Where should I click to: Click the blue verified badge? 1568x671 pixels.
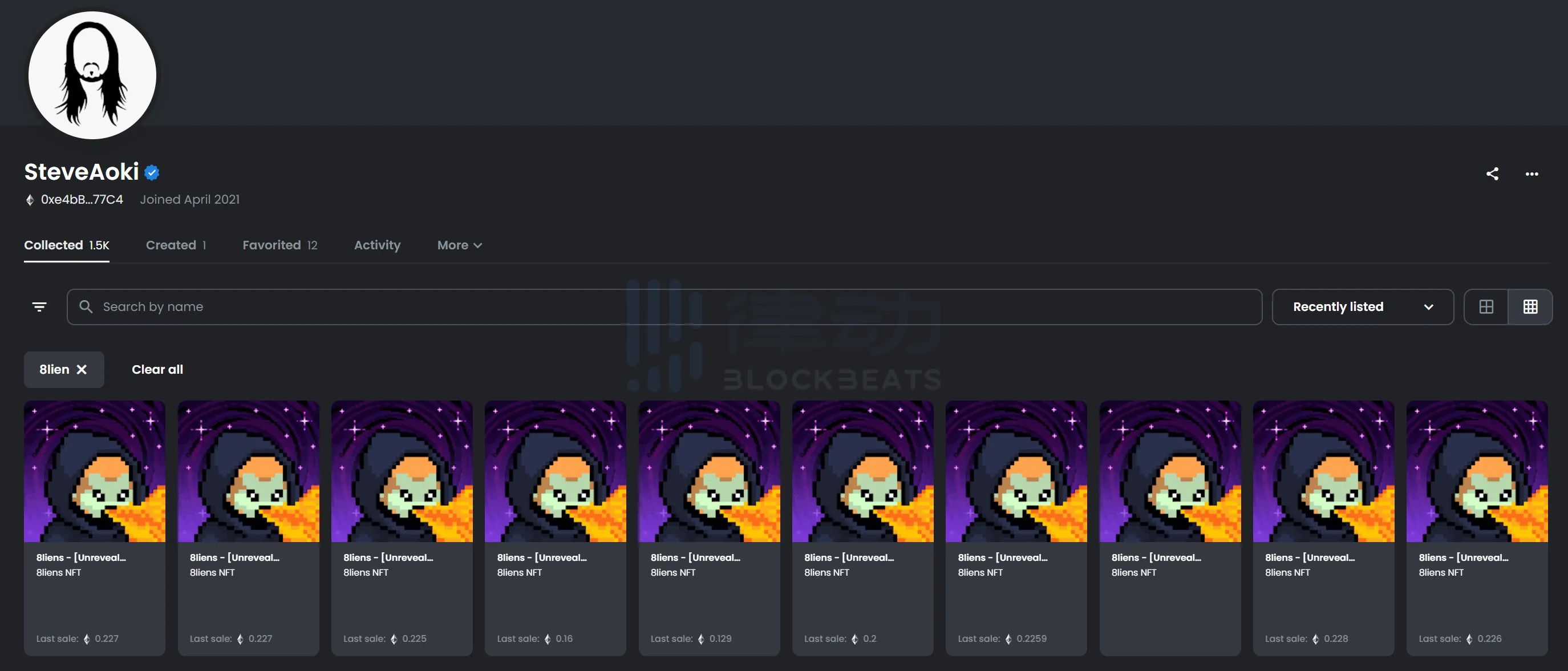152,173
